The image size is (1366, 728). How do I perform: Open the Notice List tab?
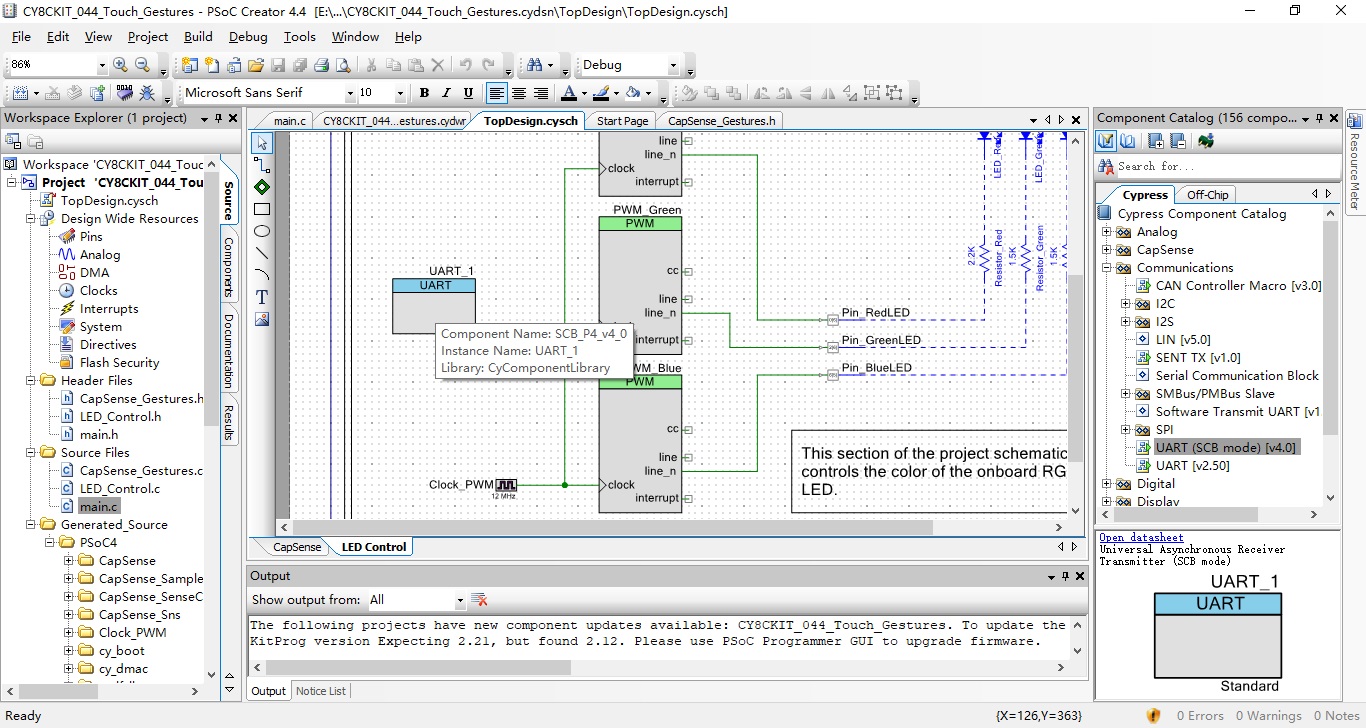pos(321,691)
